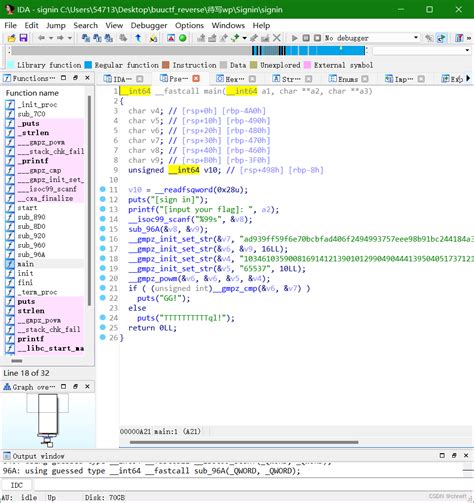Screen dimensions: 474x503
Task: Open the back history dropdown arrow
Action: pyautogui.click(x=51, y=38)
